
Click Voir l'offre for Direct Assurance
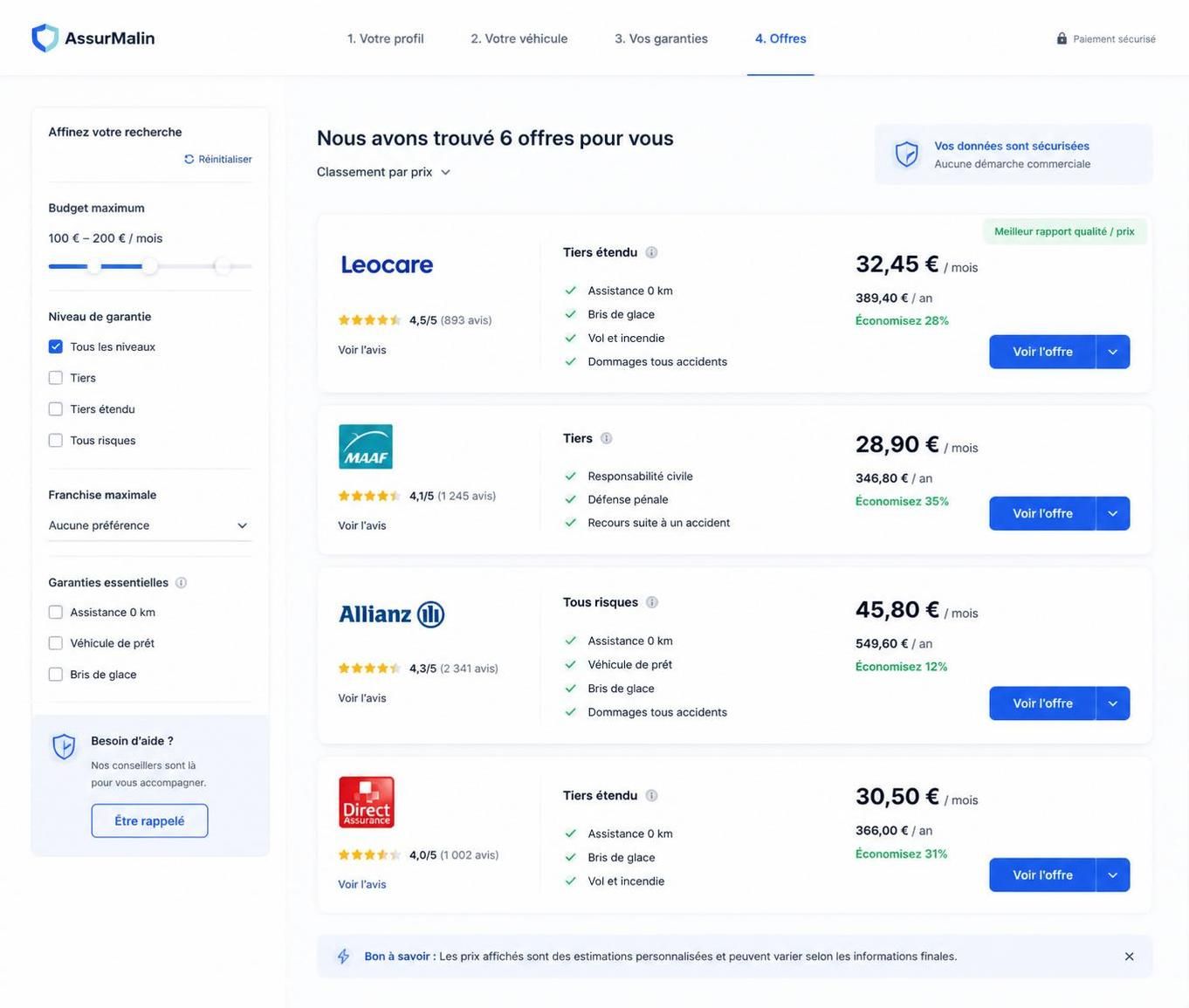coord(1042,875)
